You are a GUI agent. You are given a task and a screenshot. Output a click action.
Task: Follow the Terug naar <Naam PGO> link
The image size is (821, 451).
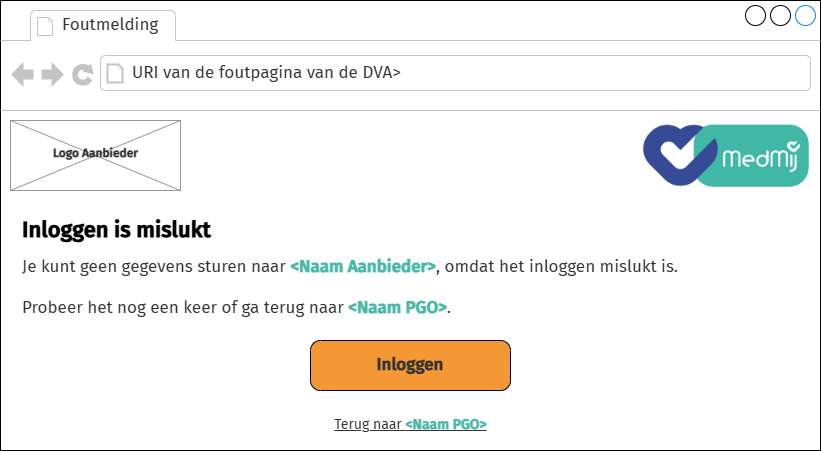click(x=410, y=425)
